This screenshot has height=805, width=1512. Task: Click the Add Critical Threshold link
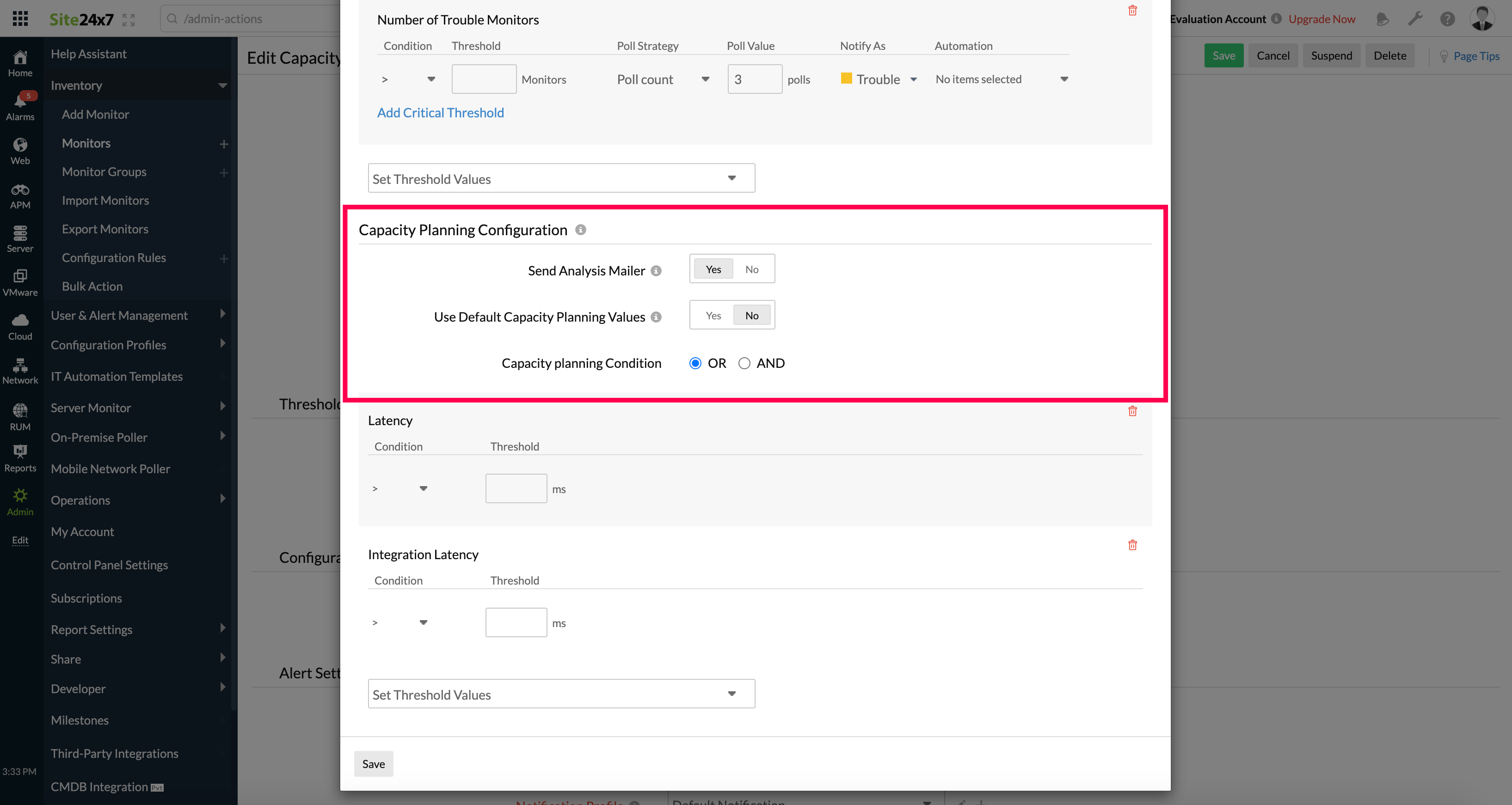440,112
